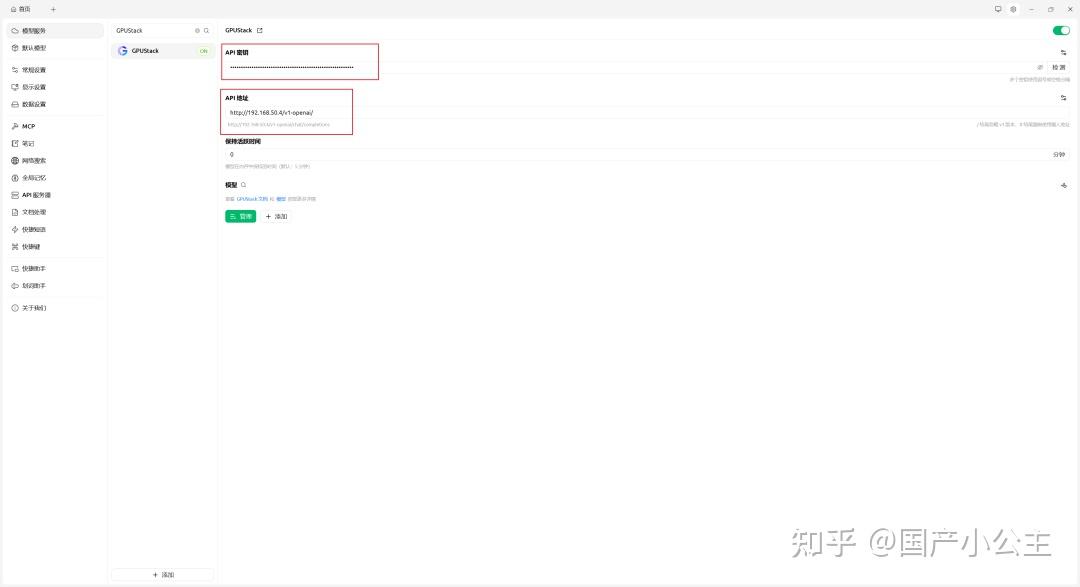Select the GPUStack provider in the list
The width and height of the screenshot is (1080, 587).
tap(163, 51)
